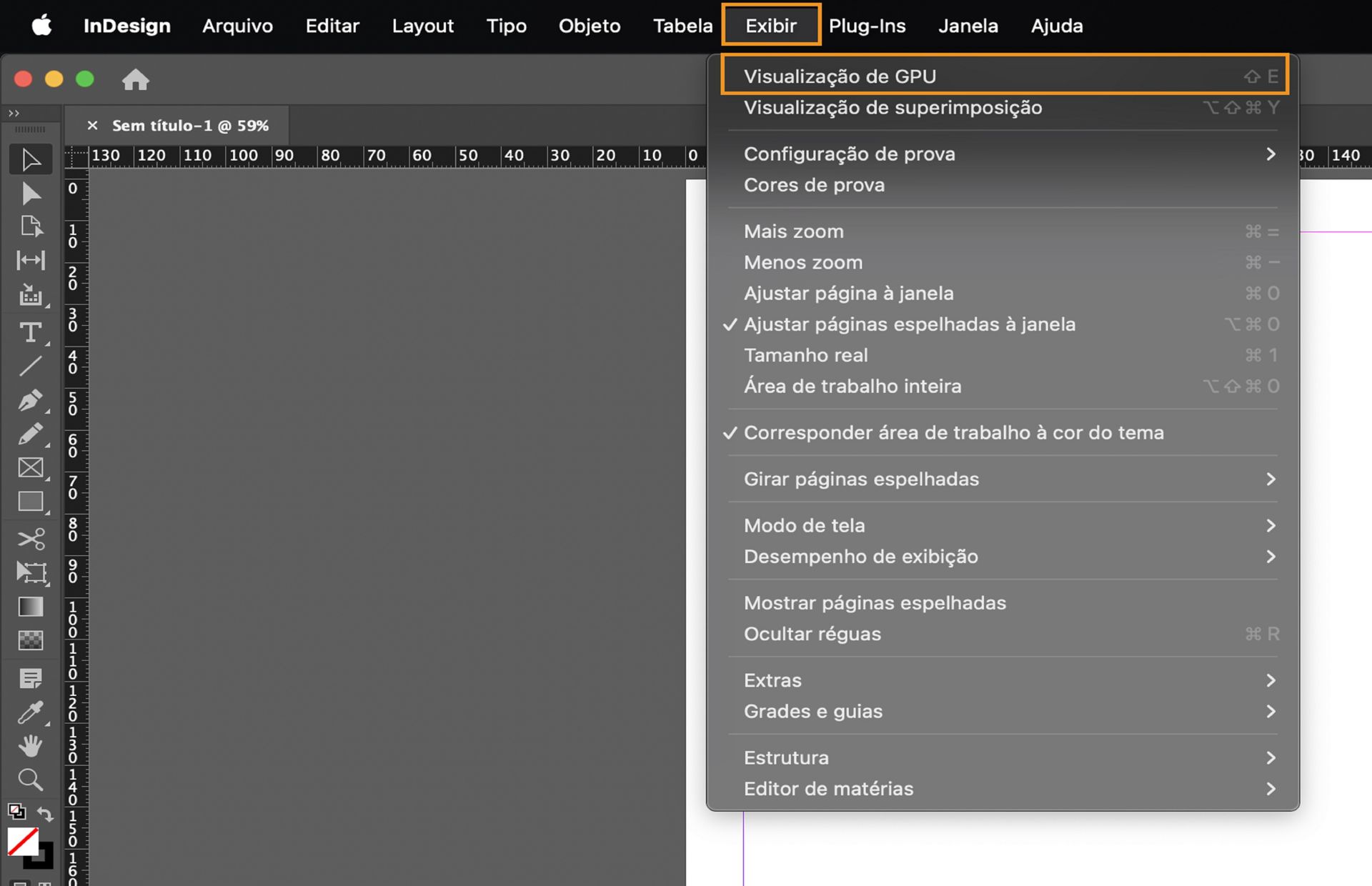Activate the Eyedropper tool
This screenshot has height=886, width=1372.
30,712
